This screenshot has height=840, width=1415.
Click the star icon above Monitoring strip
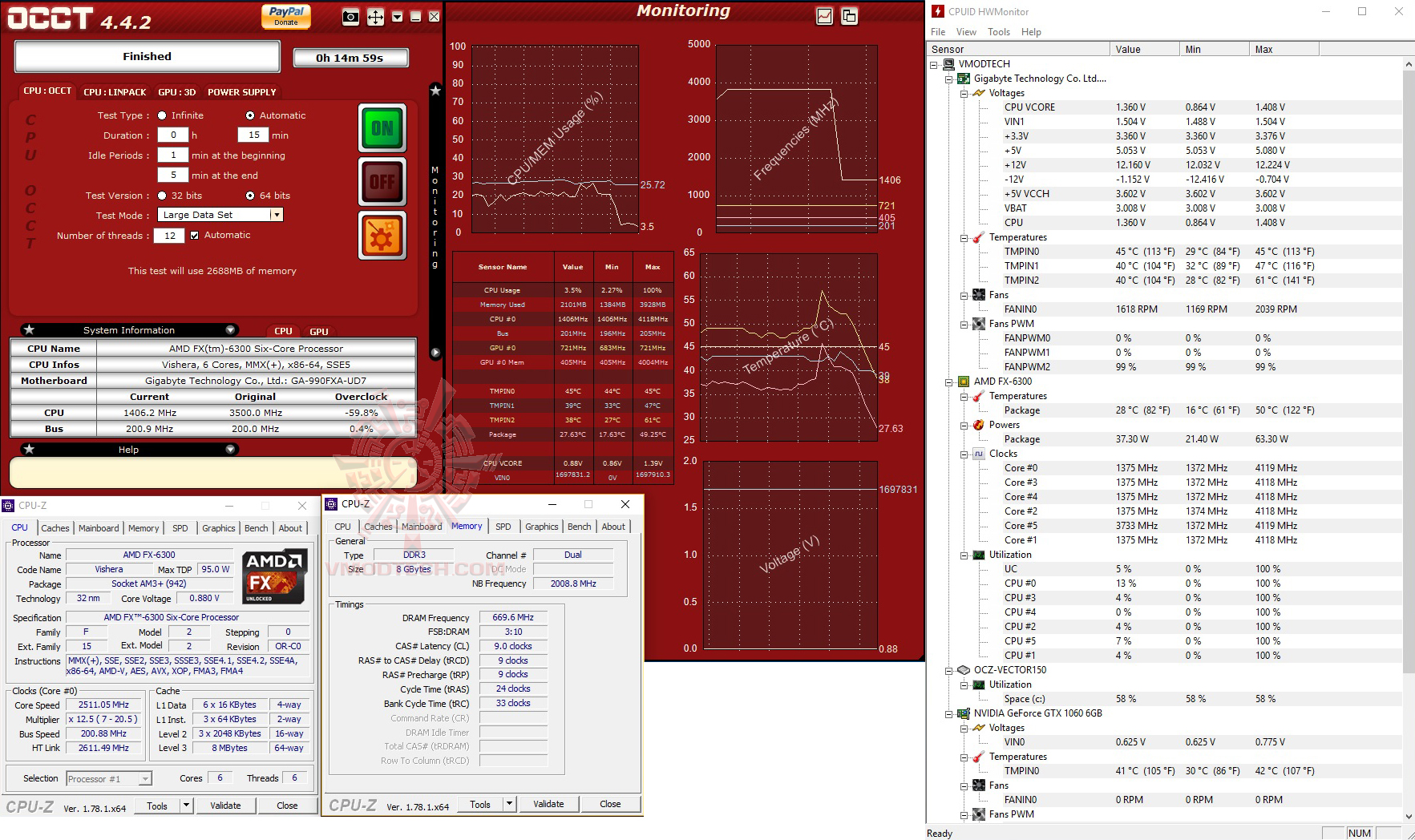435,91
